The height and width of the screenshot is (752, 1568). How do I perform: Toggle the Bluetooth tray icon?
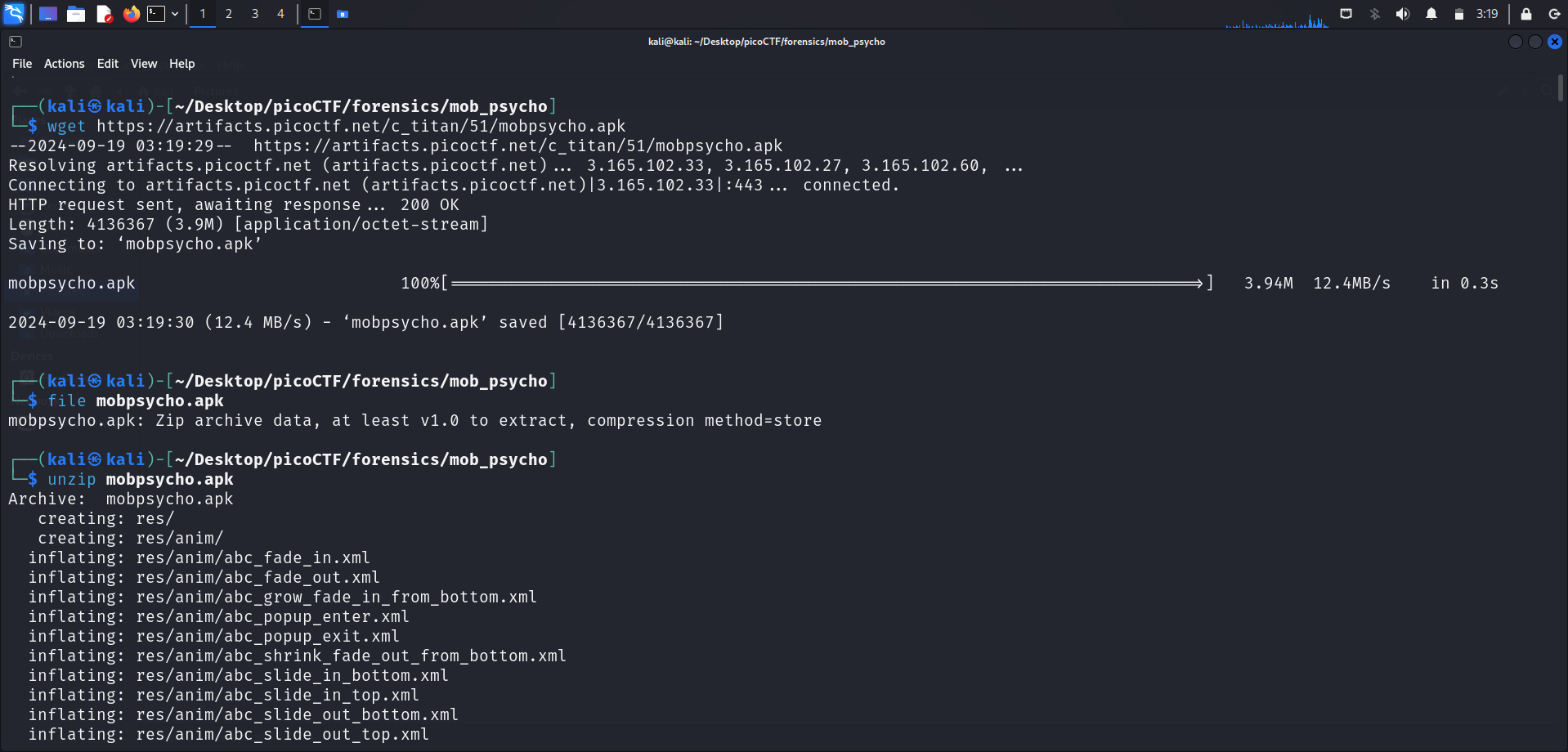click(1375, 14)
